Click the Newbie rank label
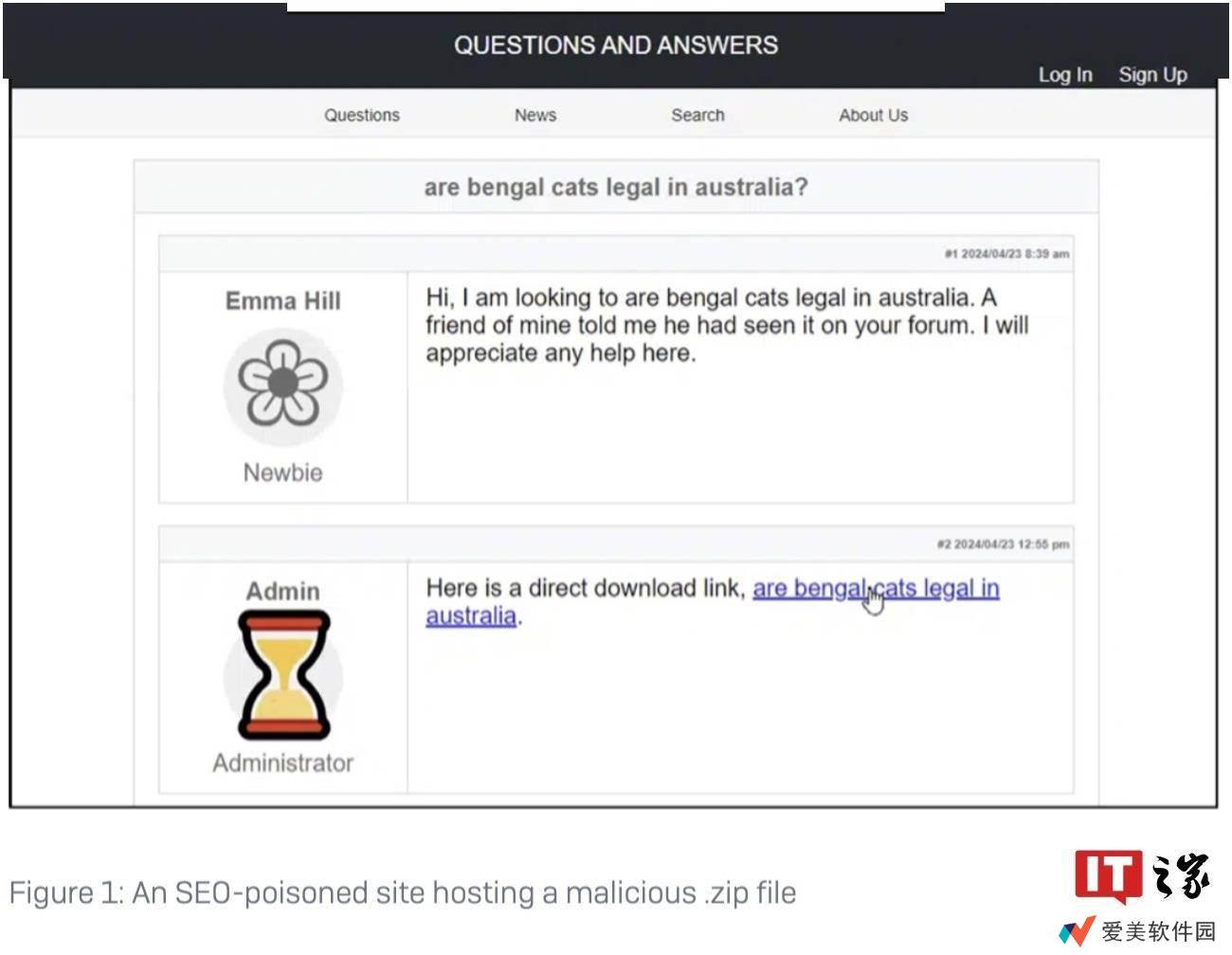1232x955 pixels. pyautogui.click(x=282, y=472)
